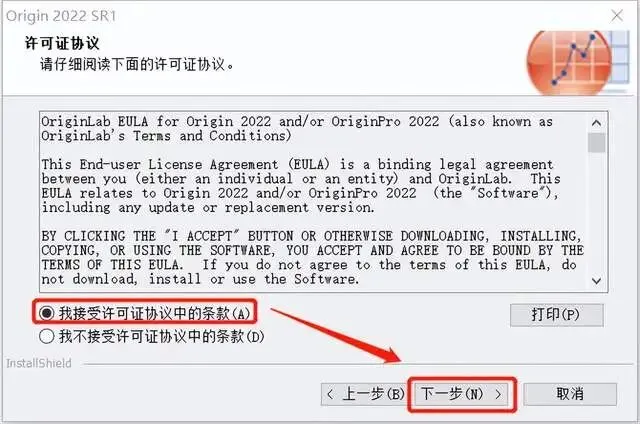Click the EULA scrollbar up arrow

coord(596,122)
